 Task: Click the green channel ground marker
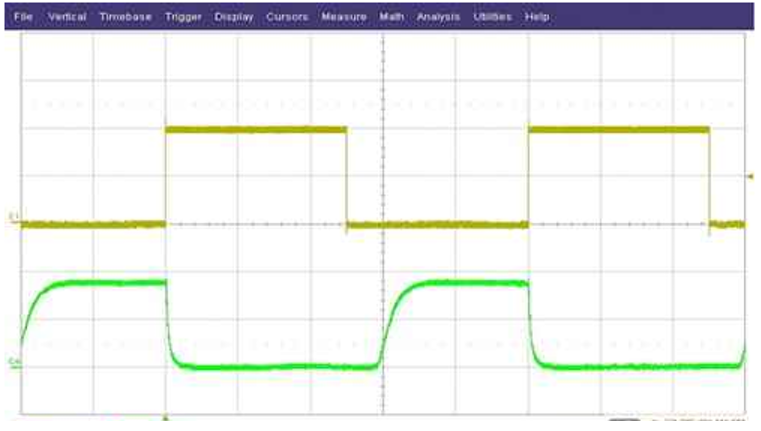coord(14,360)
